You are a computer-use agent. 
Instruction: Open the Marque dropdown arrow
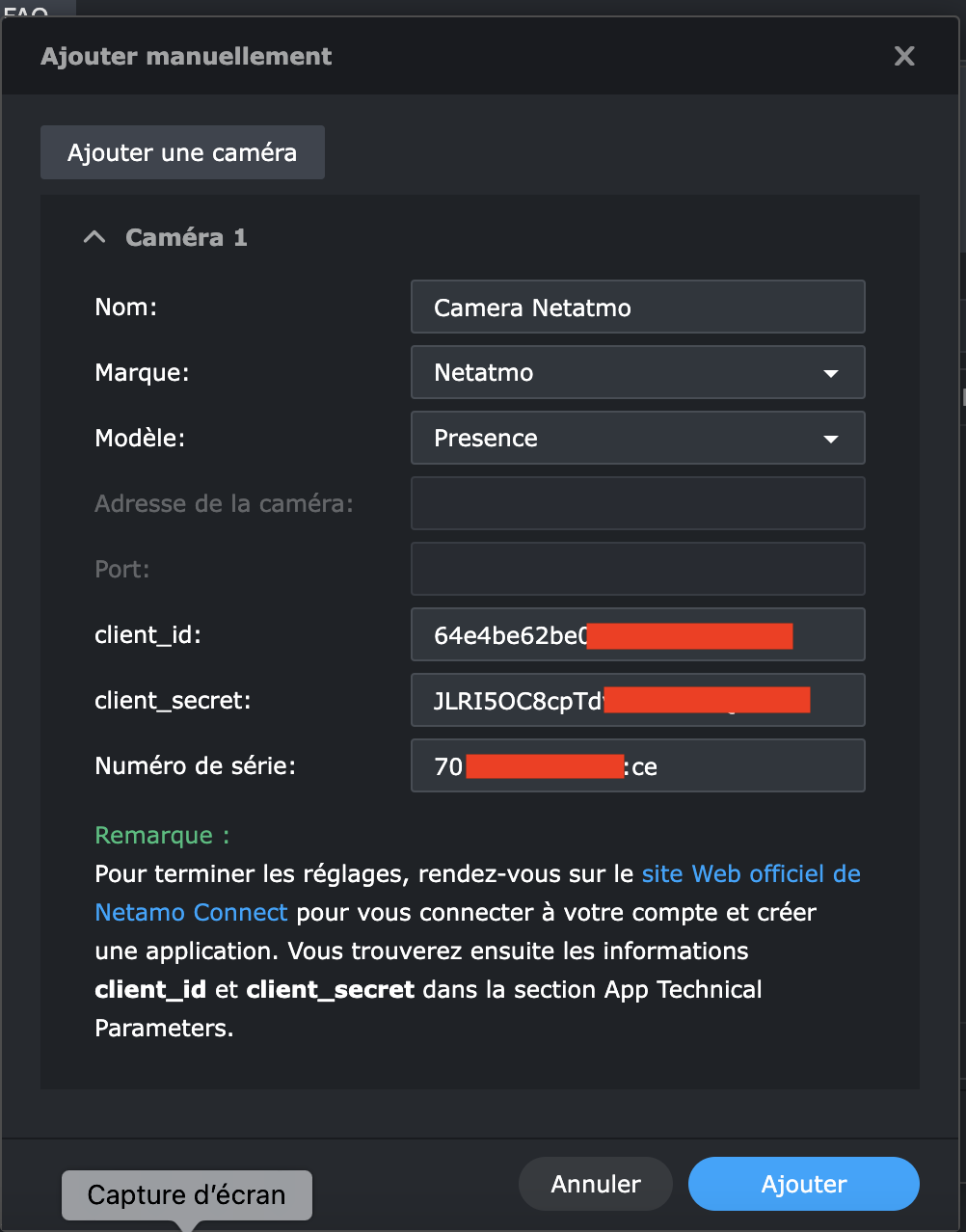coord(830,373)
